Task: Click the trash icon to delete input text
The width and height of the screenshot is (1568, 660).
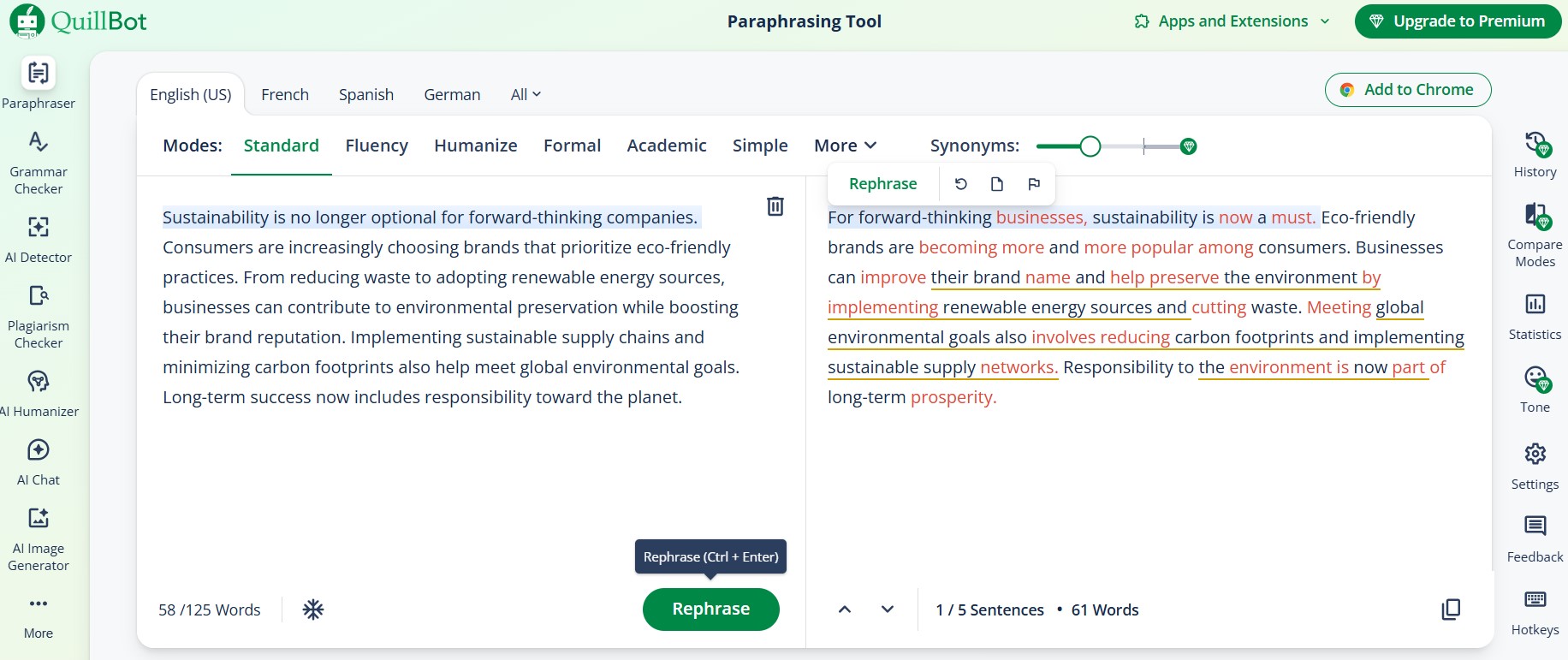Action: [x=775, y=206]
